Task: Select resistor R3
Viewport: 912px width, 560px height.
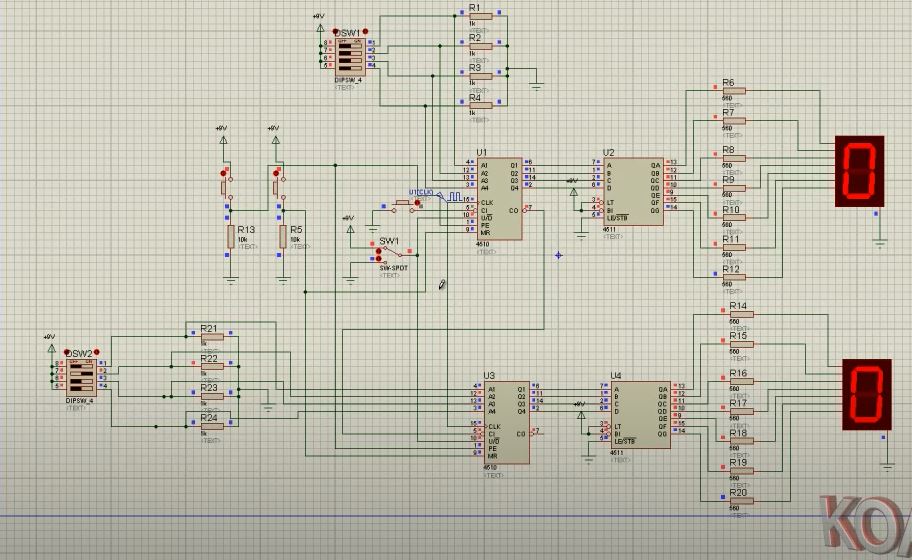Action: 480,76
